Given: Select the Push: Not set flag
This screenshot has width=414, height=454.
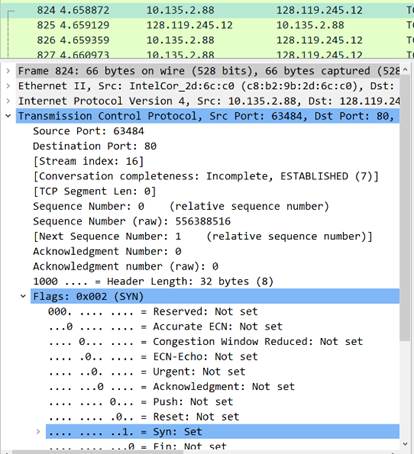Looking at the screenshot, I should (140, 402).
